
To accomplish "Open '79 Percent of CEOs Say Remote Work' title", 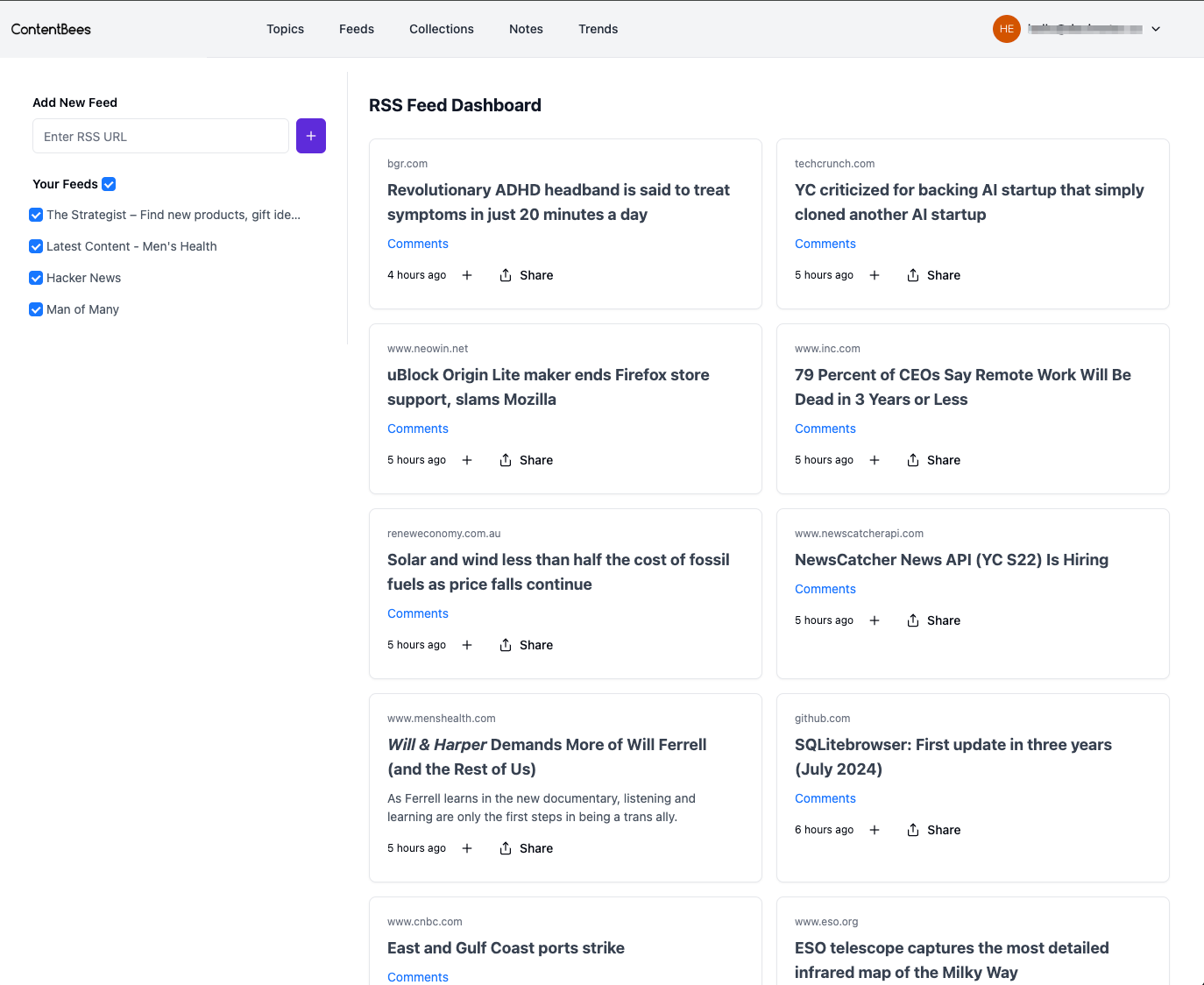I will (x=963, y=387).
